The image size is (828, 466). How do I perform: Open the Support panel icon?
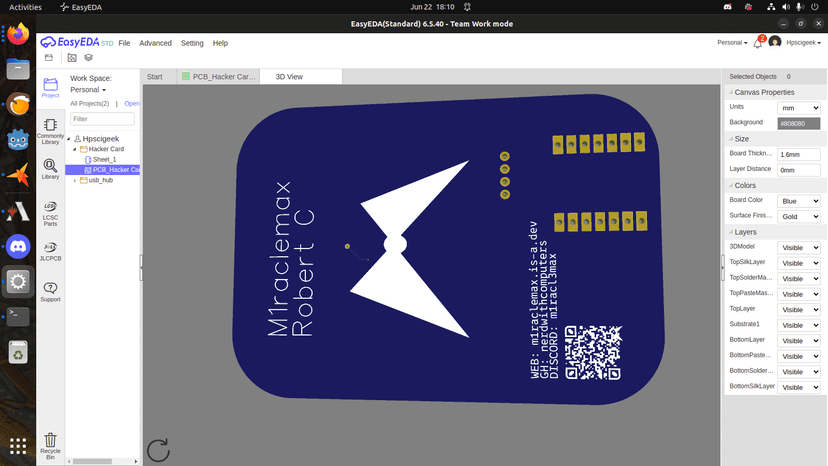[50, 291]
